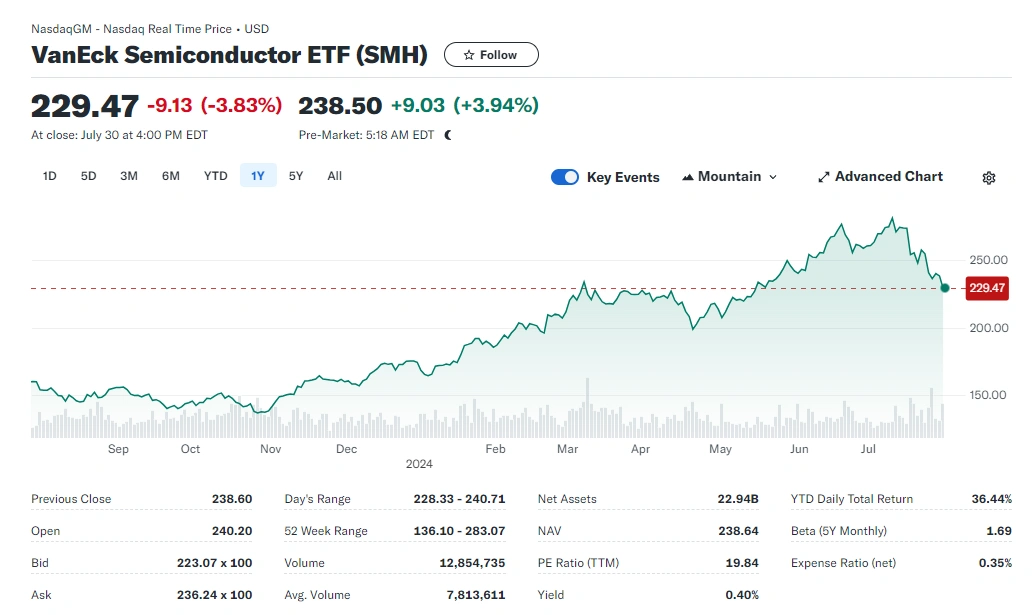Select the 5Y chart range

click(295, 175)
